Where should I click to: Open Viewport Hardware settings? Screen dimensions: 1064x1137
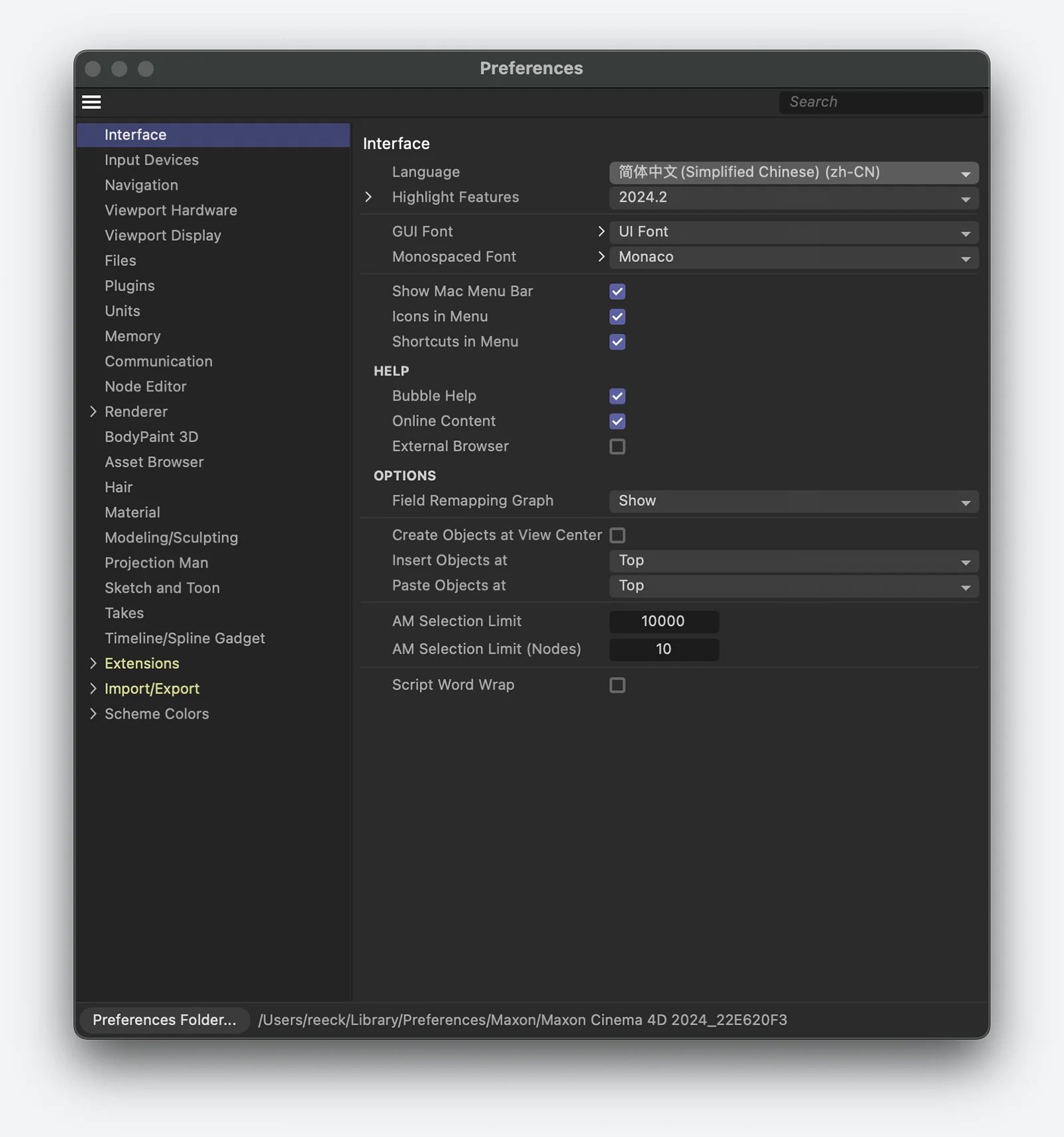pos(170,210)
